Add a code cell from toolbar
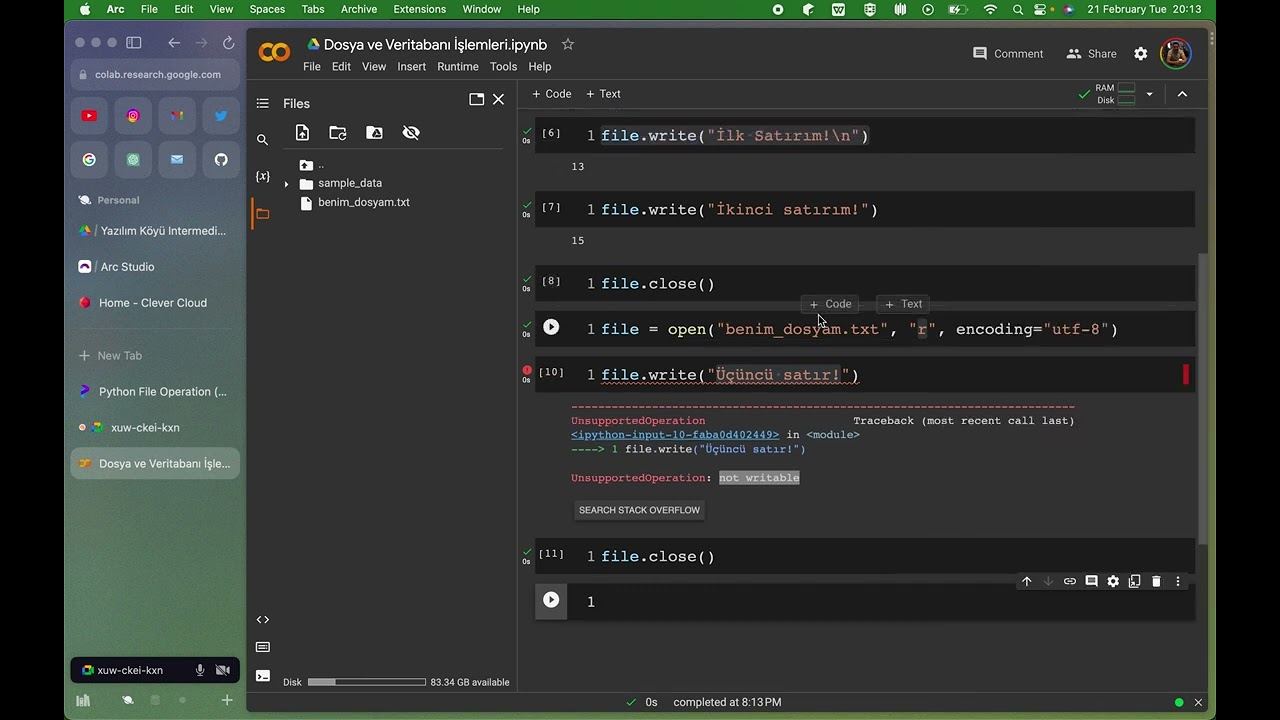1280x720 pixels. click(551, 94)
